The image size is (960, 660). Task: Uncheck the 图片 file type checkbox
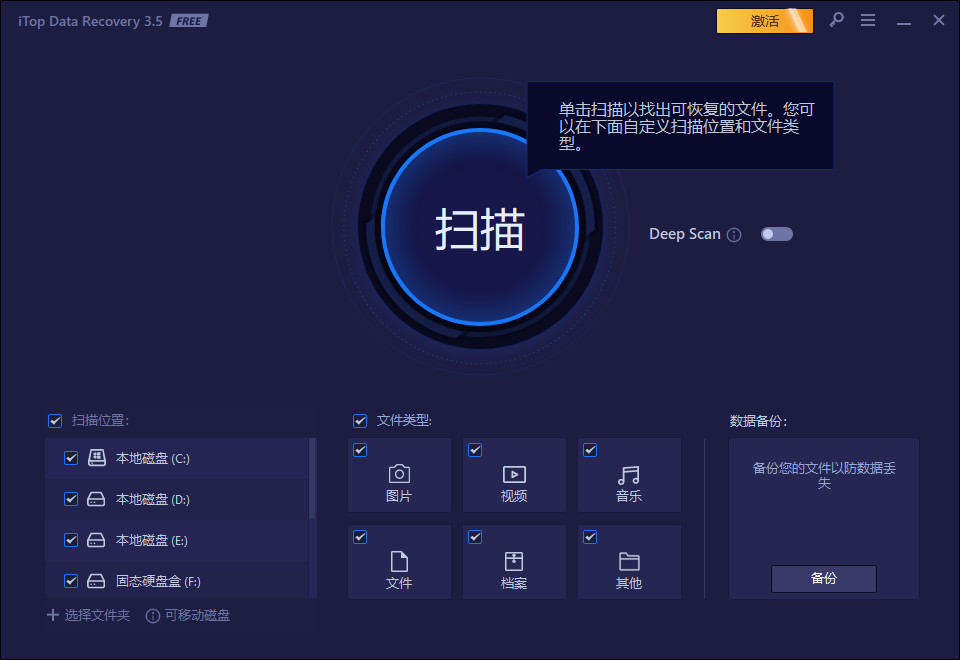(360, 450)
